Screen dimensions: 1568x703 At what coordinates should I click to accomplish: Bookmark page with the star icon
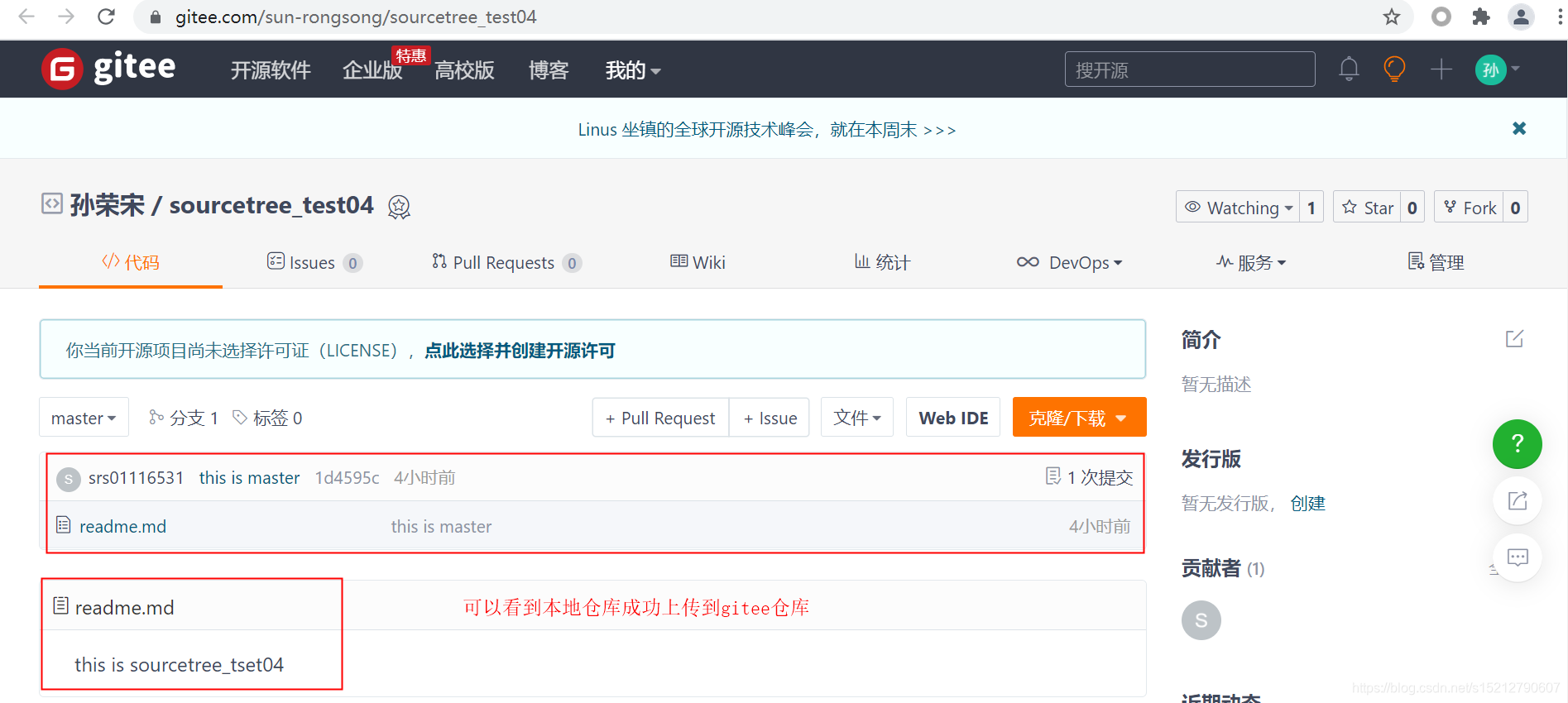tap(1392, 17)
